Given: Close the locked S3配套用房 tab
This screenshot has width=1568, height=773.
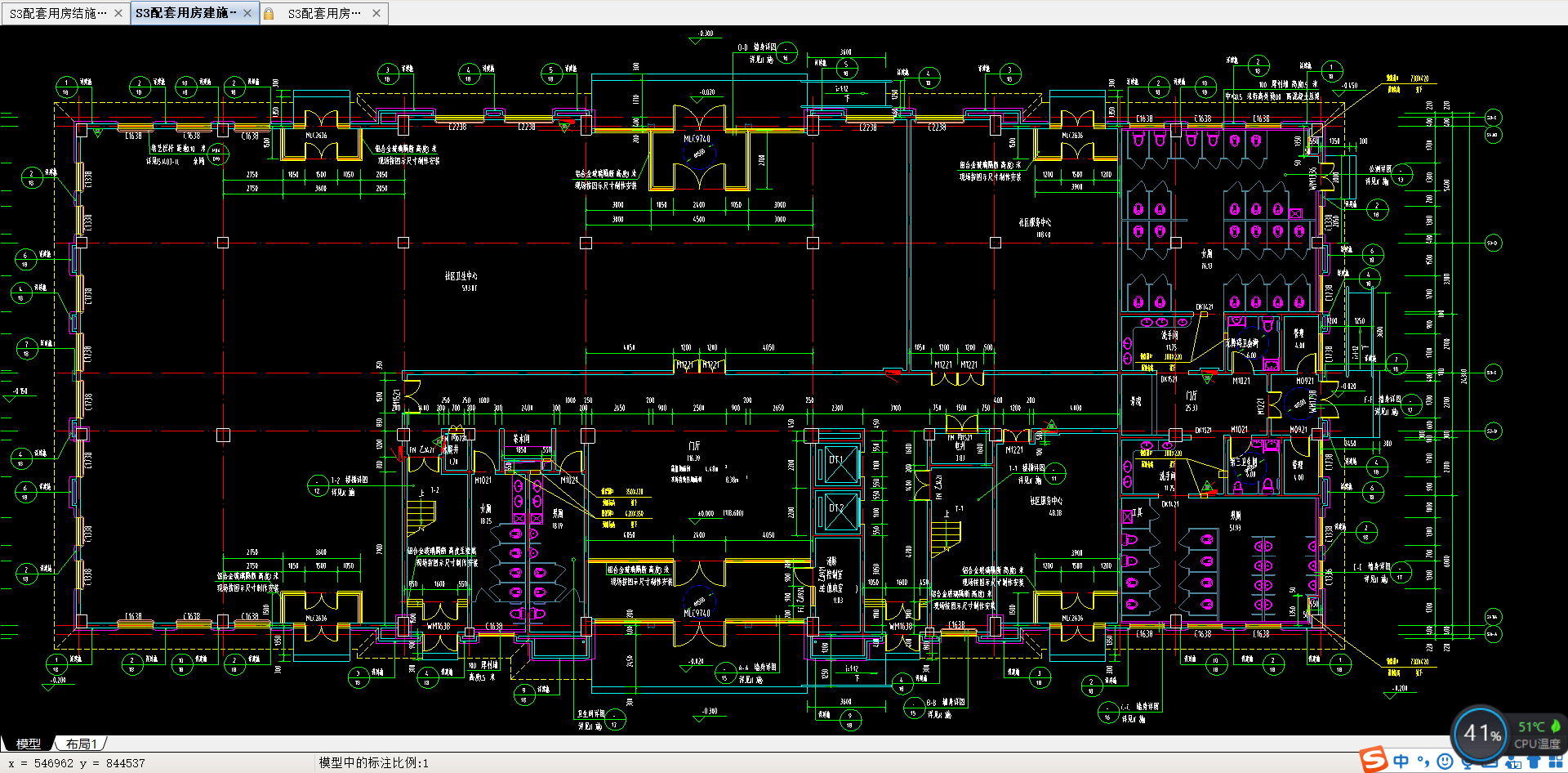Looking at the screenshot, I should [x=376, y=13].
